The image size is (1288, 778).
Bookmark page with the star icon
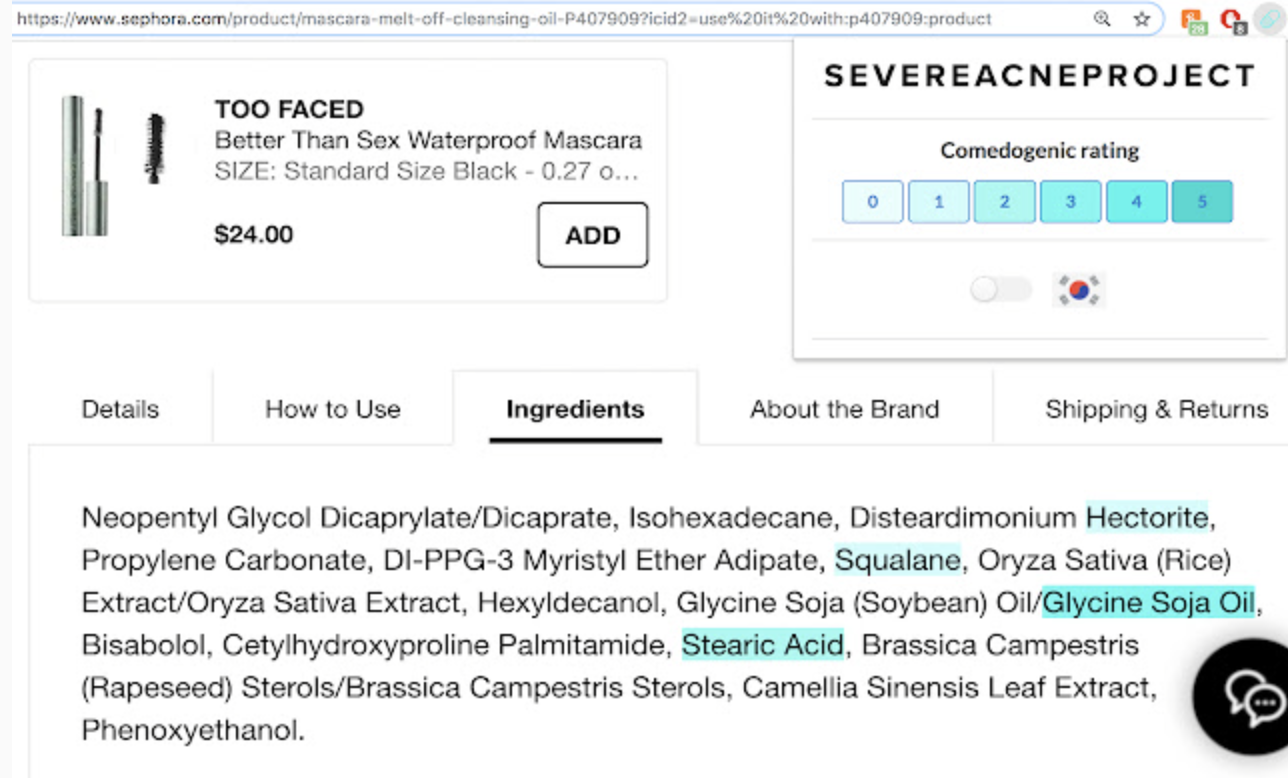(1141, 19)
